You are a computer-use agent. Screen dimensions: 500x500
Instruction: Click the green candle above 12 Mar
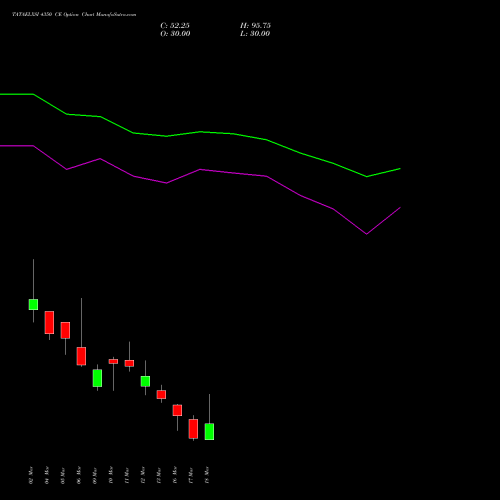(145, 381)
